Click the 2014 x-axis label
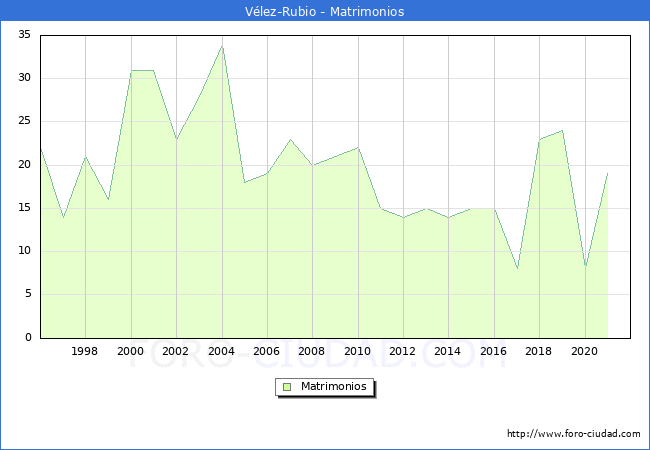Viewport: 650px width, 450px height. [x=447, y=351]
